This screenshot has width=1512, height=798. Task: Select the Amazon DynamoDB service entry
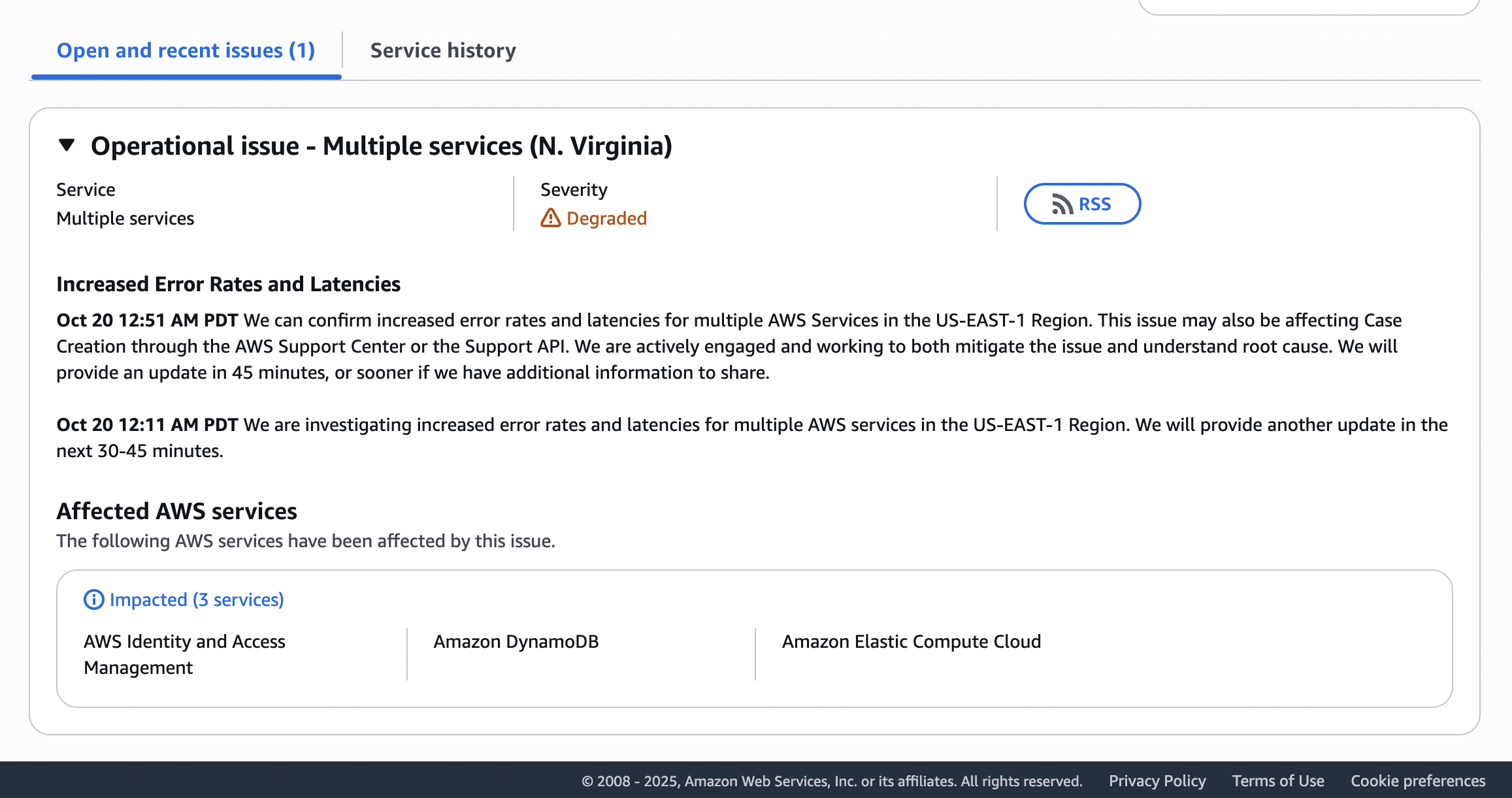(516, 641)
